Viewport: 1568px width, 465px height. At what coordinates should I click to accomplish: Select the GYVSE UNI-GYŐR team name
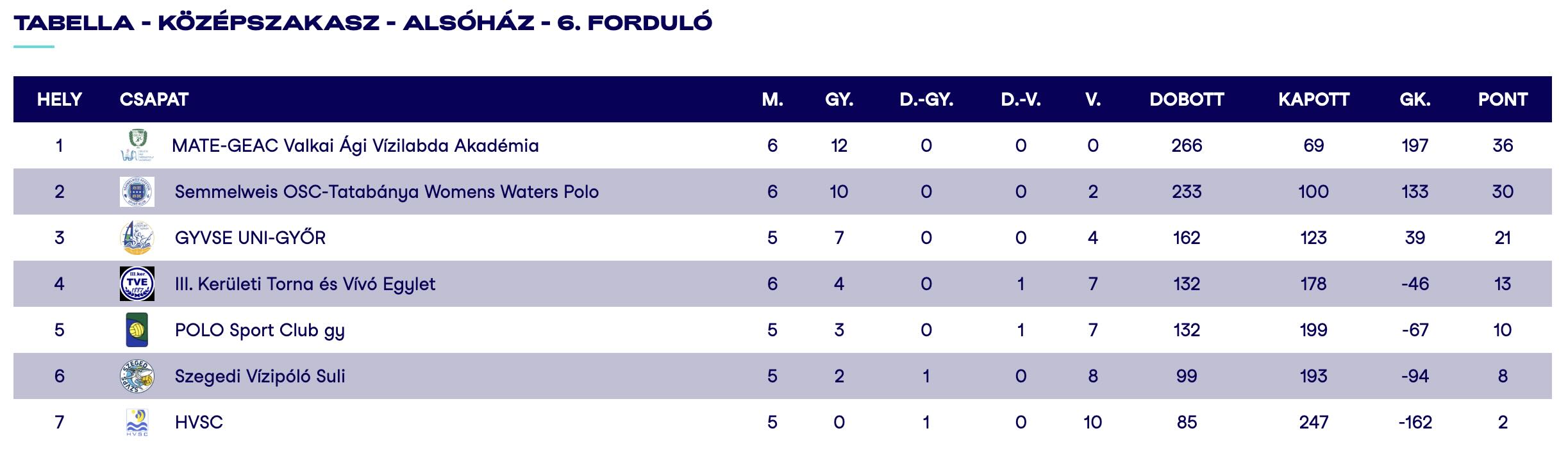pyautogui.click(x=250, y=238)
